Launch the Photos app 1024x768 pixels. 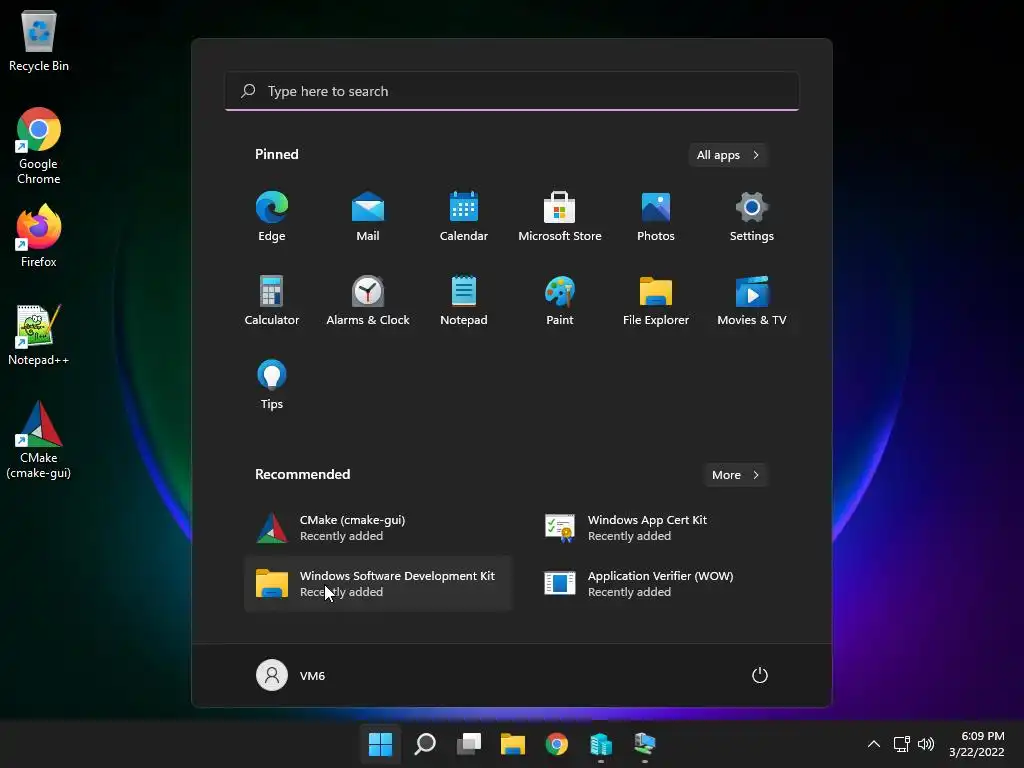coord(656,216)
